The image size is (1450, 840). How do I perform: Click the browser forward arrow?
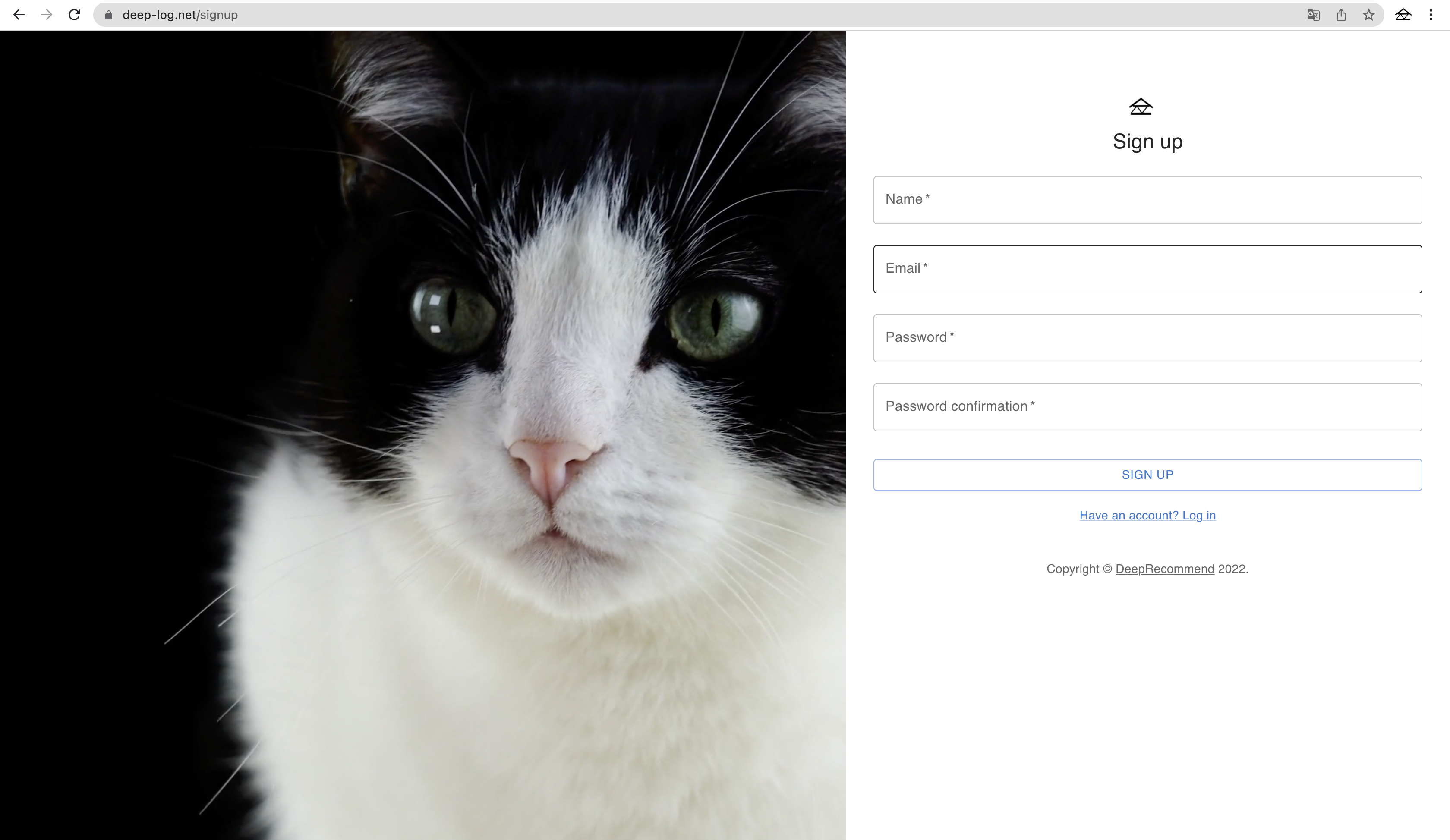(x=47, y=15)
